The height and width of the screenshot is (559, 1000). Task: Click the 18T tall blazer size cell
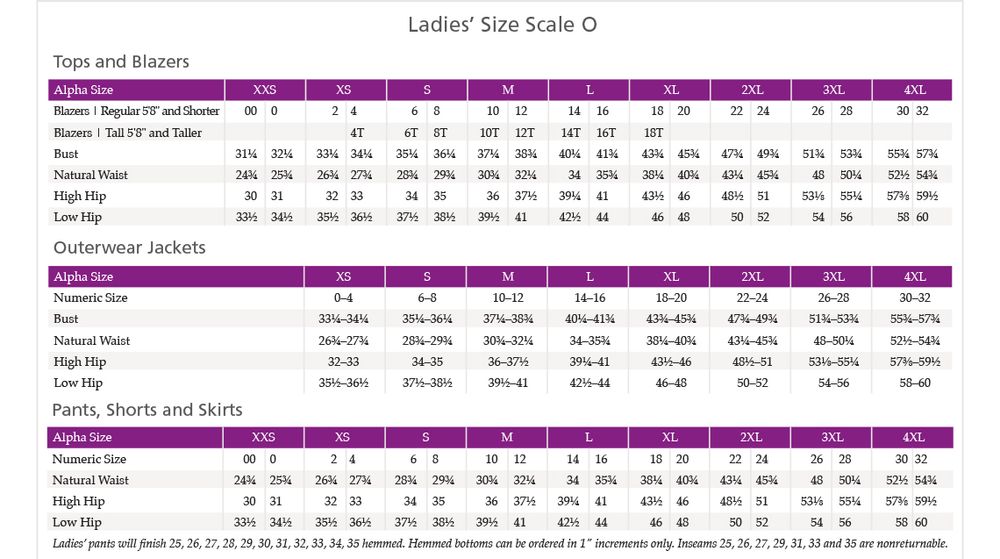tap(656, 133)
